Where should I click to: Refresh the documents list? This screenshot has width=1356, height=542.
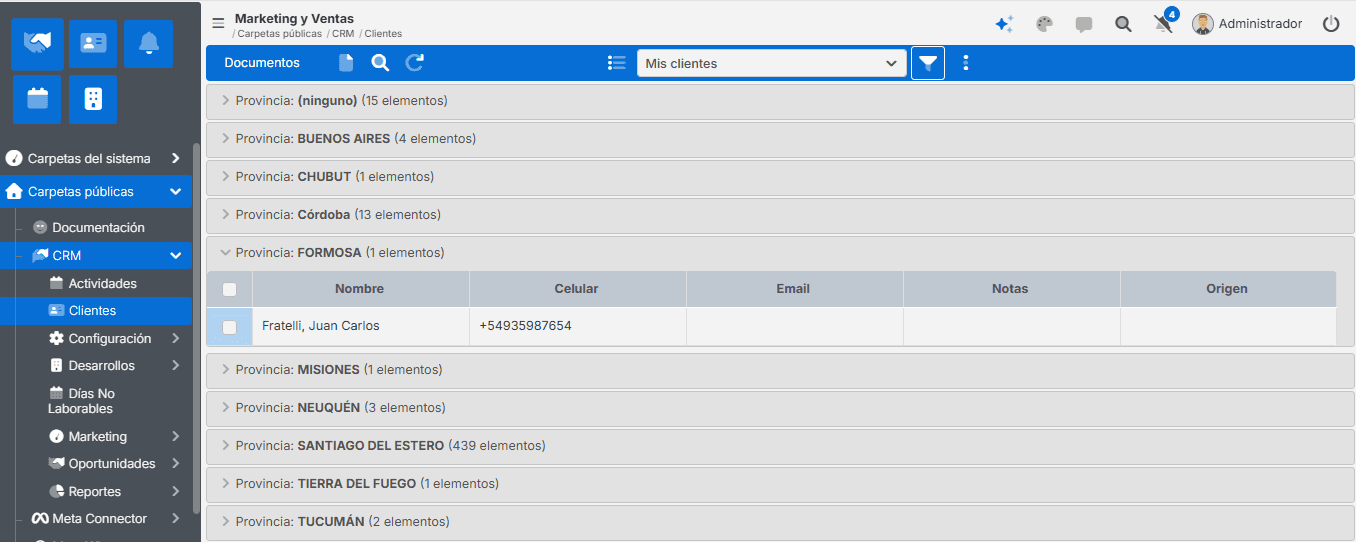[415, 63]
